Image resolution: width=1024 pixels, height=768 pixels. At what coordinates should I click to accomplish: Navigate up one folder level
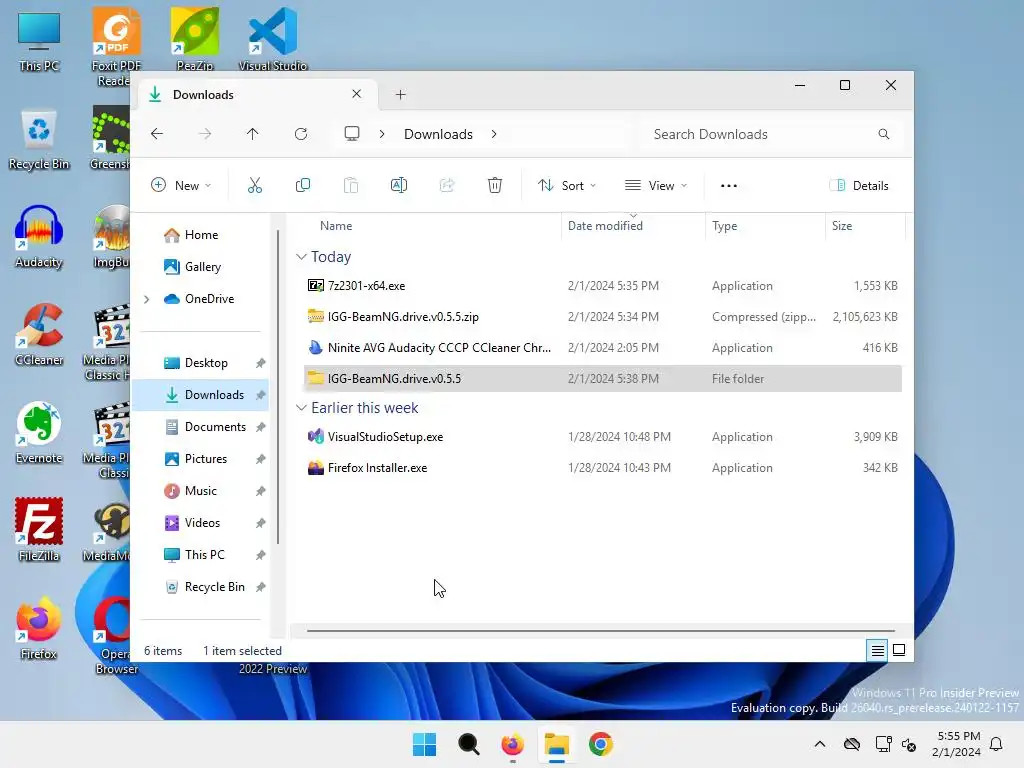tap(253, 134)
